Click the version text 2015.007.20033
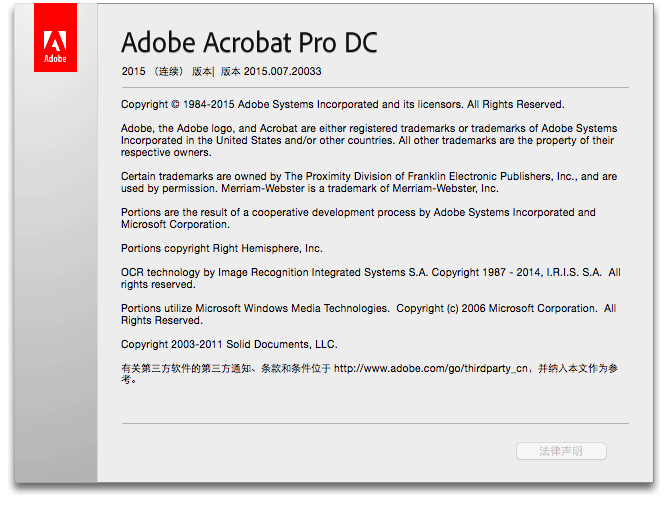The height and width of the screenshot is (510, 668). (282, 71)
